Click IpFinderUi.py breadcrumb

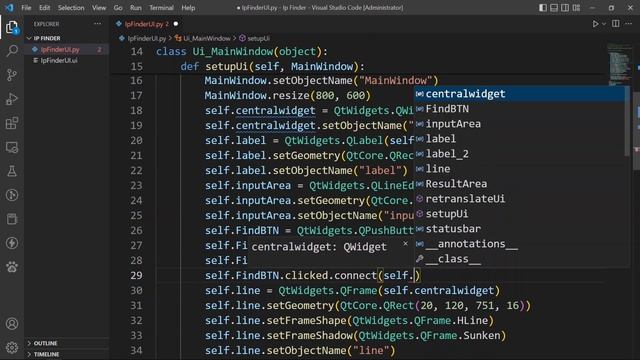(x=147, y=38)
